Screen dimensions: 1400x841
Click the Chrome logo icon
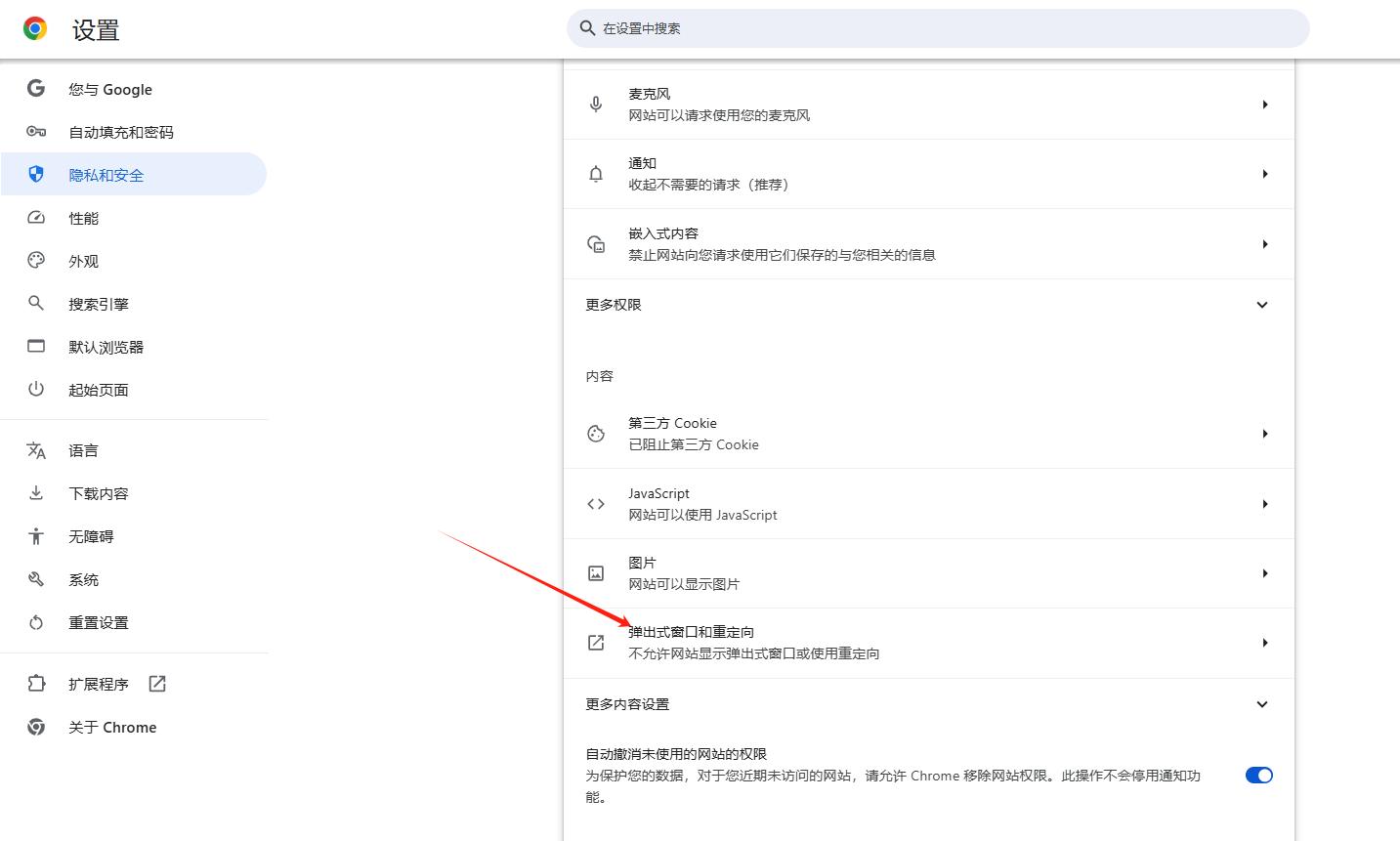35,29
